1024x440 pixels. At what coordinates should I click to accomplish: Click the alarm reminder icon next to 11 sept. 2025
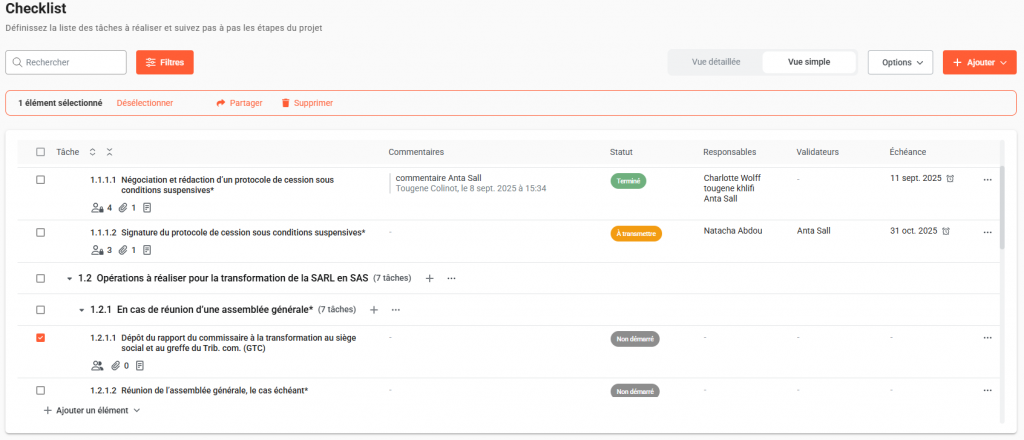click(x=949, y=179)
